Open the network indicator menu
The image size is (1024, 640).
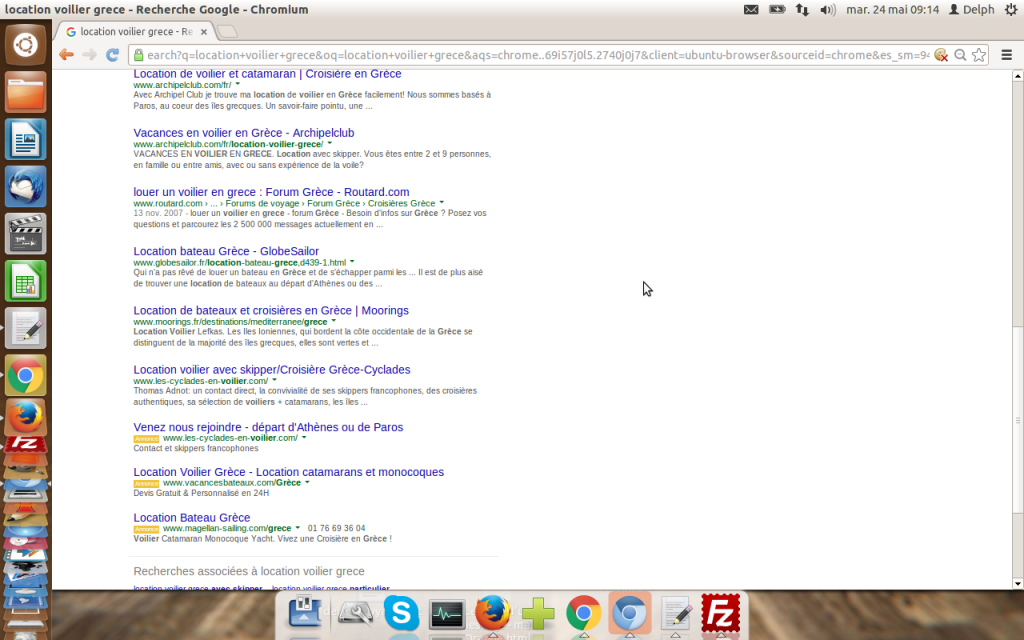click(x=802, y=10)
